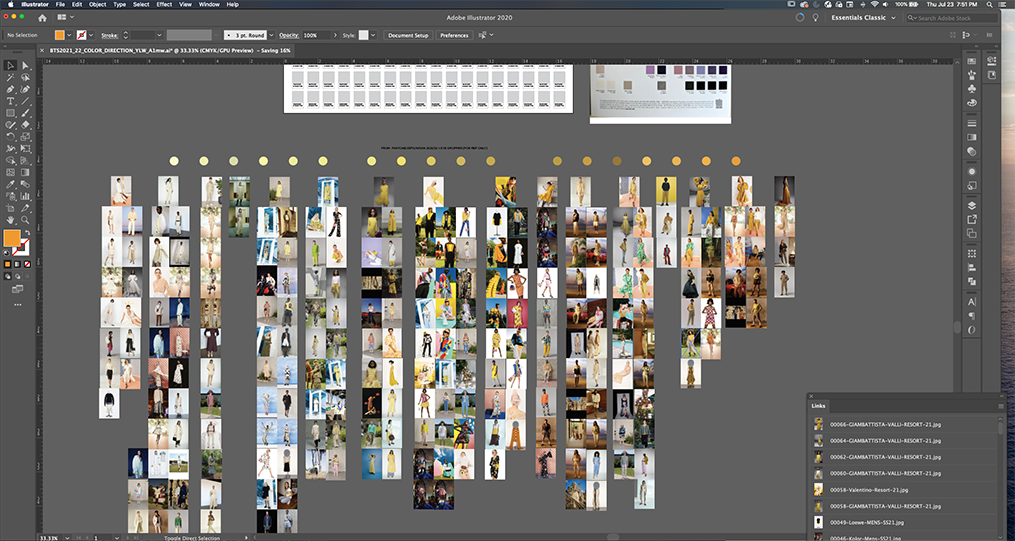Activate the Eyedropper tool

click(x=10, y=184)
